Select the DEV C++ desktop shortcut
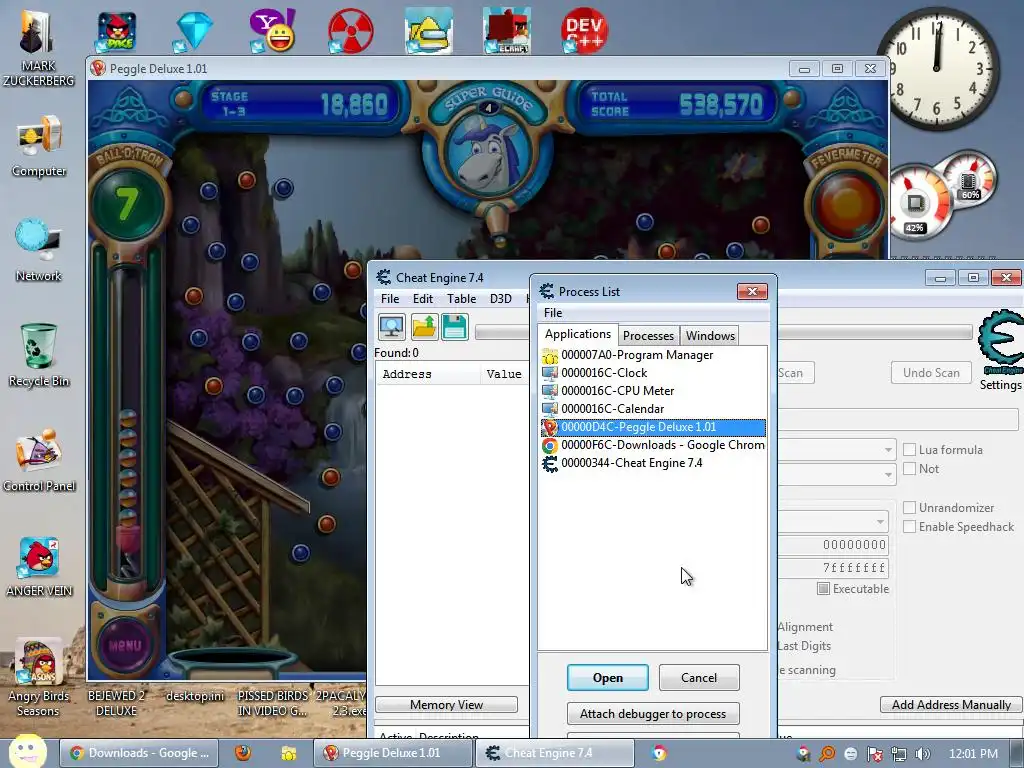The image size is (1024, 768). pos(584,31)
